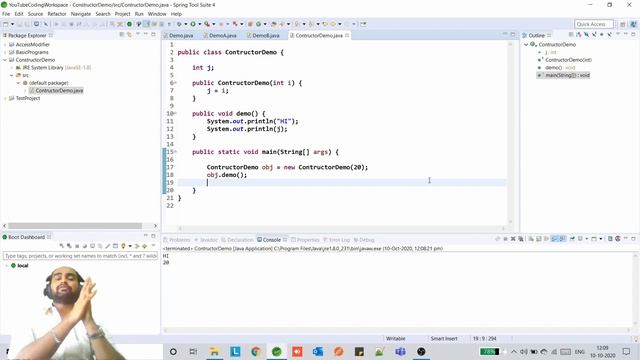
Task: Click Pin Console icon
Action: (x=572, y=239)
